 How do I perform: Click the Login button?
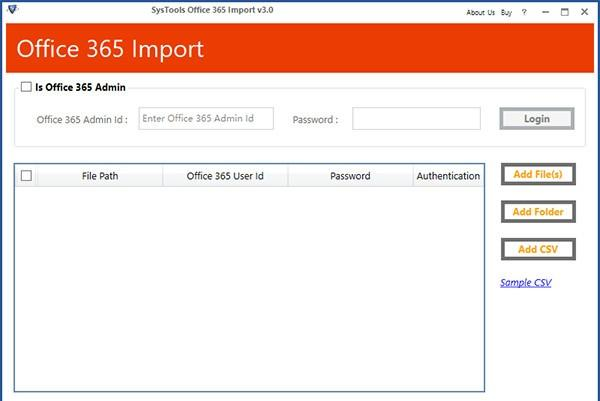point(537,119)
